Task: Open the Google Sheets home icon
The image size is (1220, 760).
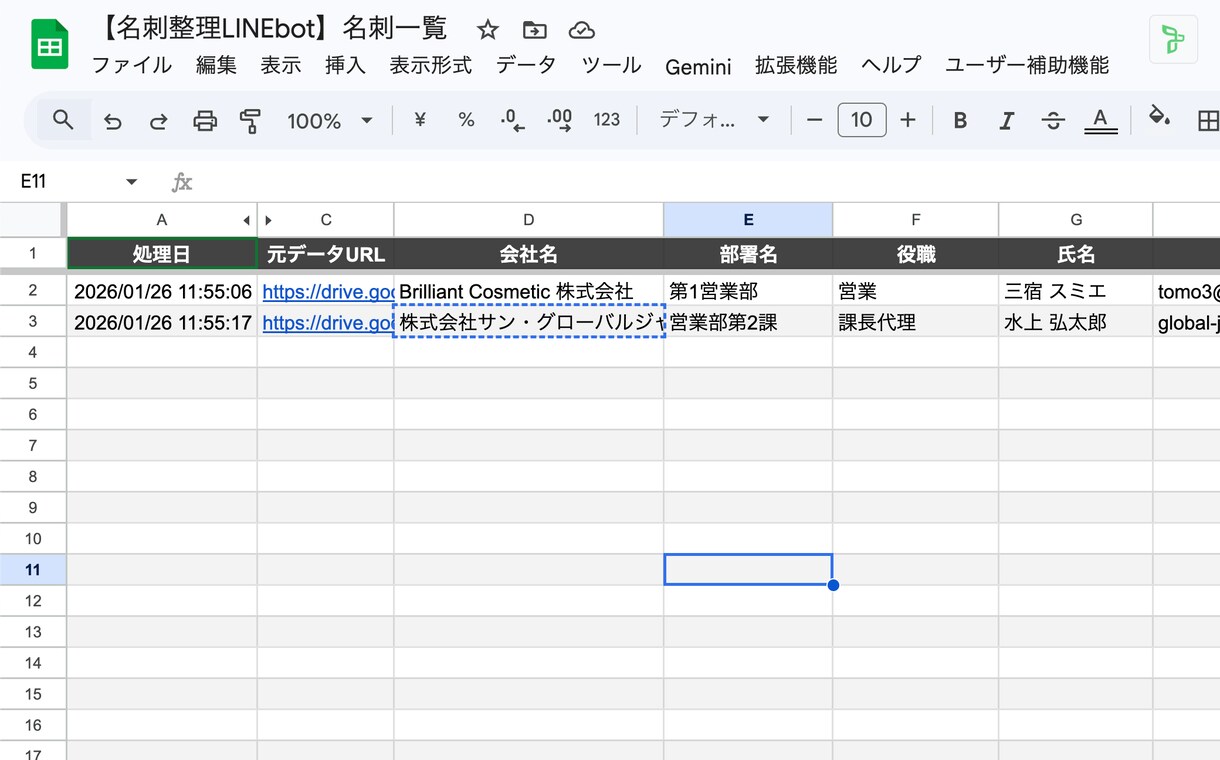Action: coord(50,46)
